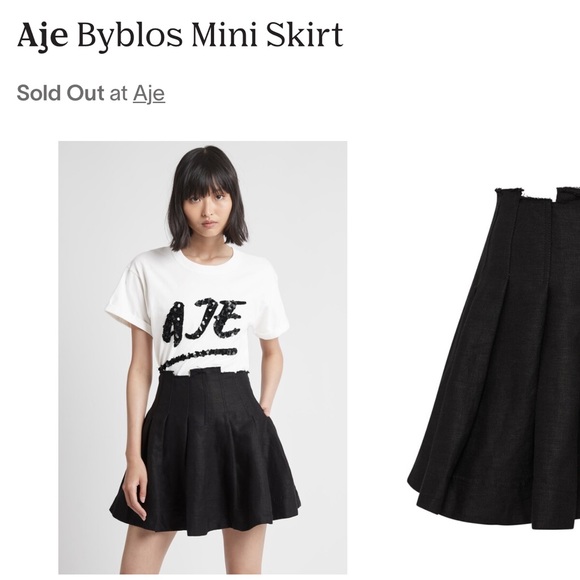Viewport: 580px width, 580px height.
Task: Click the model's face in the photo
Action: (x=206, y=207)
